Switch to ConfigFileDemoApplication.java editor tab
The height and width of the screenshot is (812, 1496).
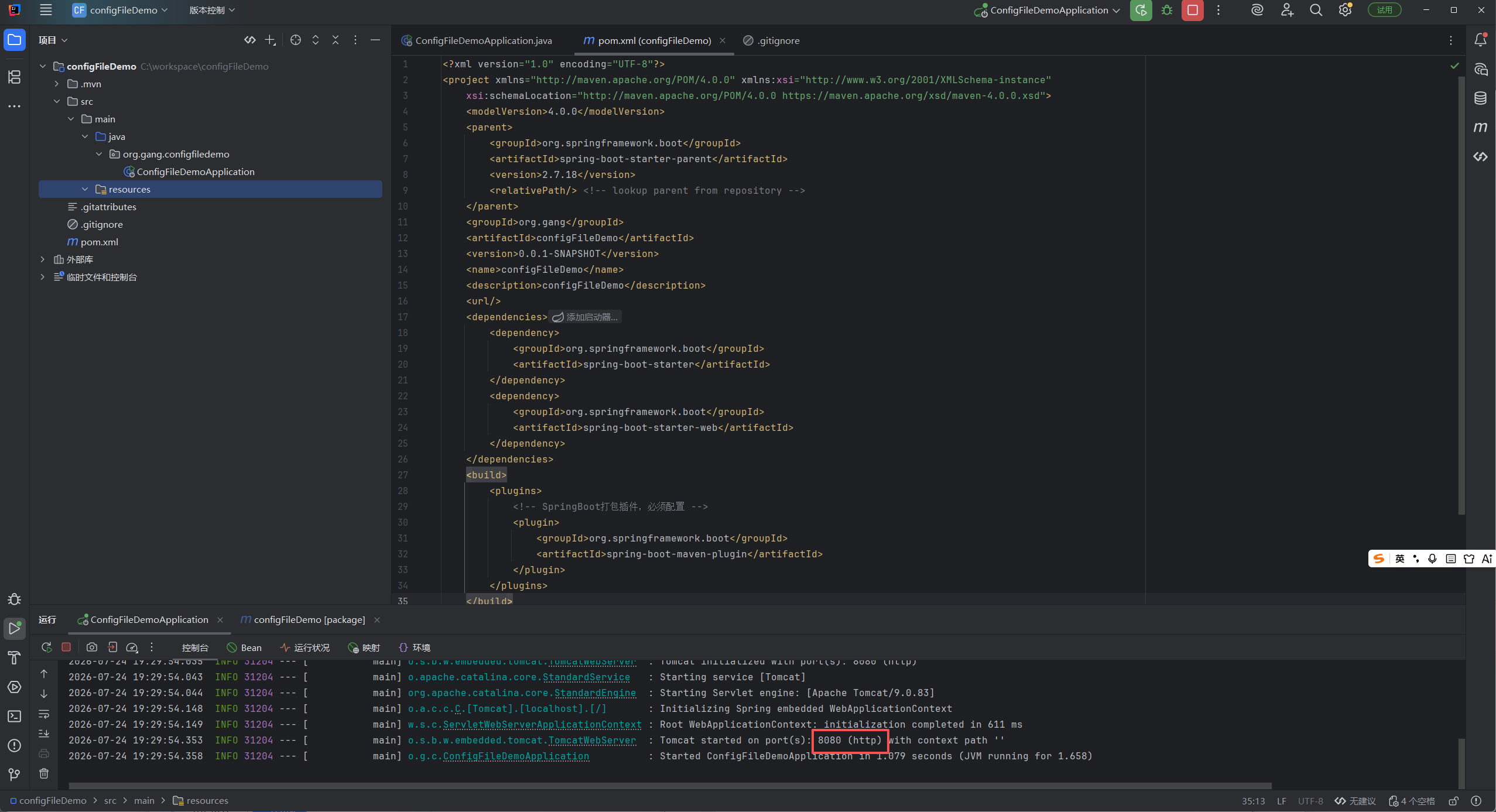pos(477,40)
